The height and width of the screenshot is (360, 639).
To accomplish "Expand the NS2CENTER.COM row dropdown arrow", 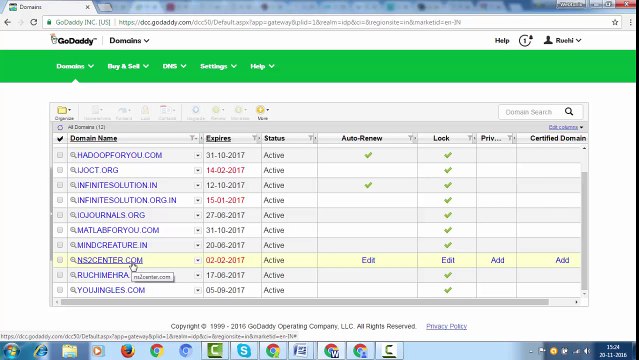I will [x=198, y=260].
